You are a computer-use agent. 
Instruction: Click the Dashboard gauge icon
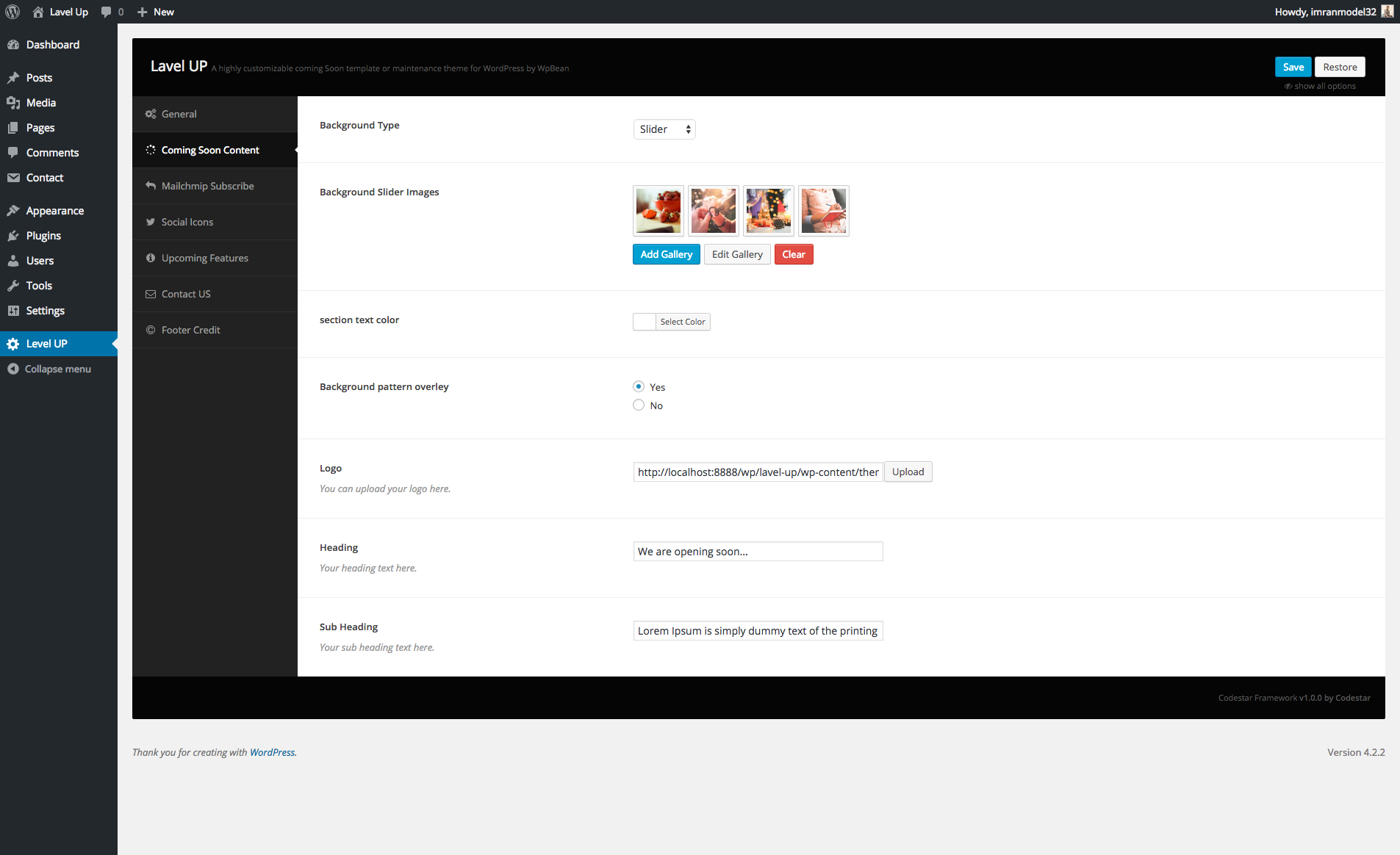coord(13,45)
